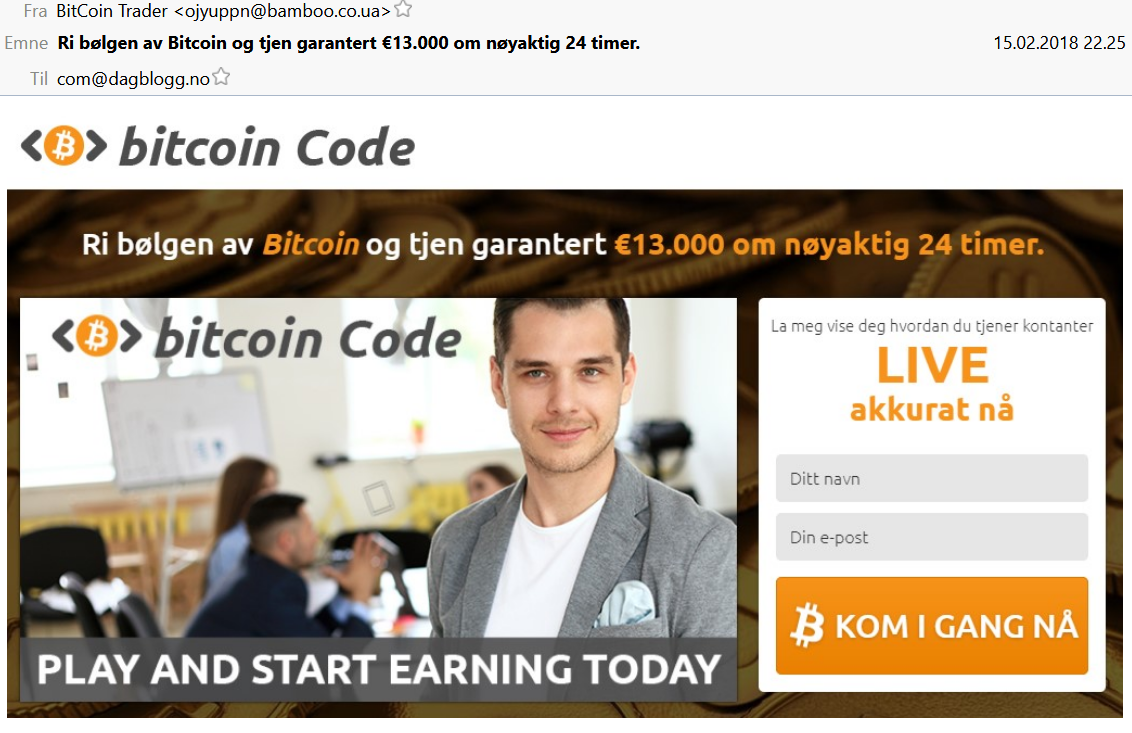
Task: Click the italic Bitcoin word in headline
Action: click(310, 244)
